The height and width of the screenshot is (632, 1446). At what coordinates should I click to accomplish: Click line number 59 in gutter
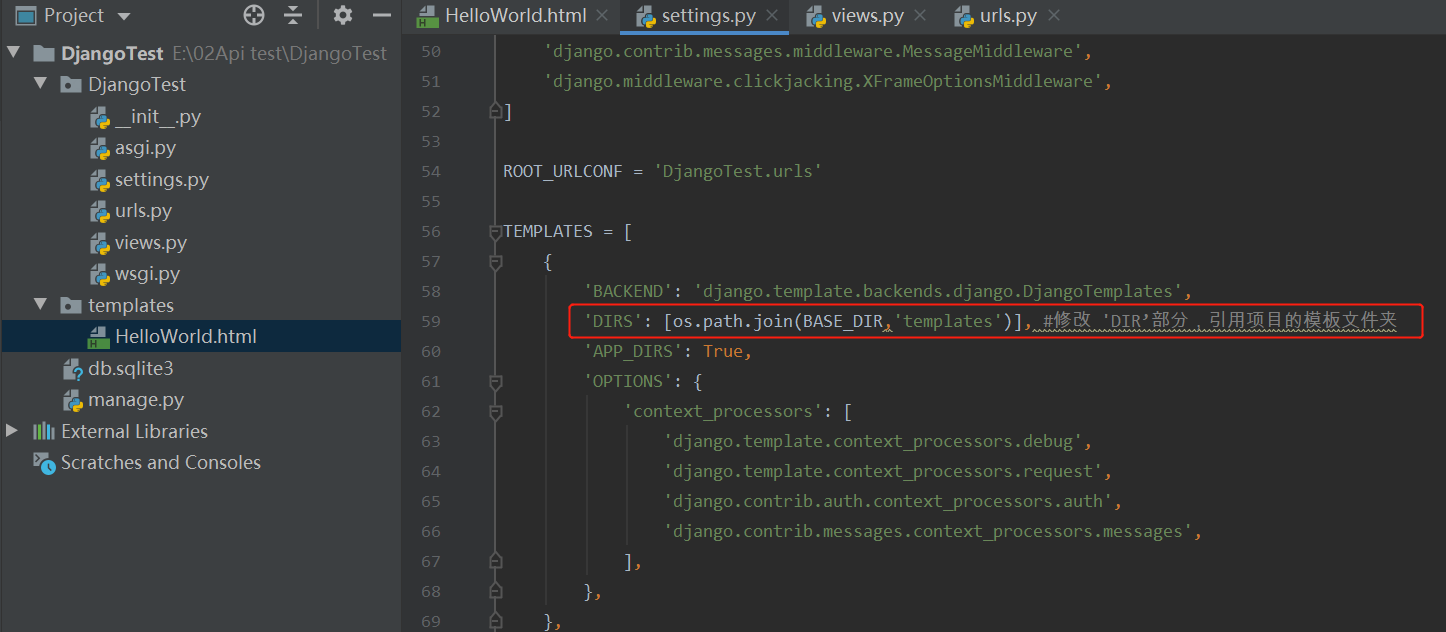click(x=430, y=321)
